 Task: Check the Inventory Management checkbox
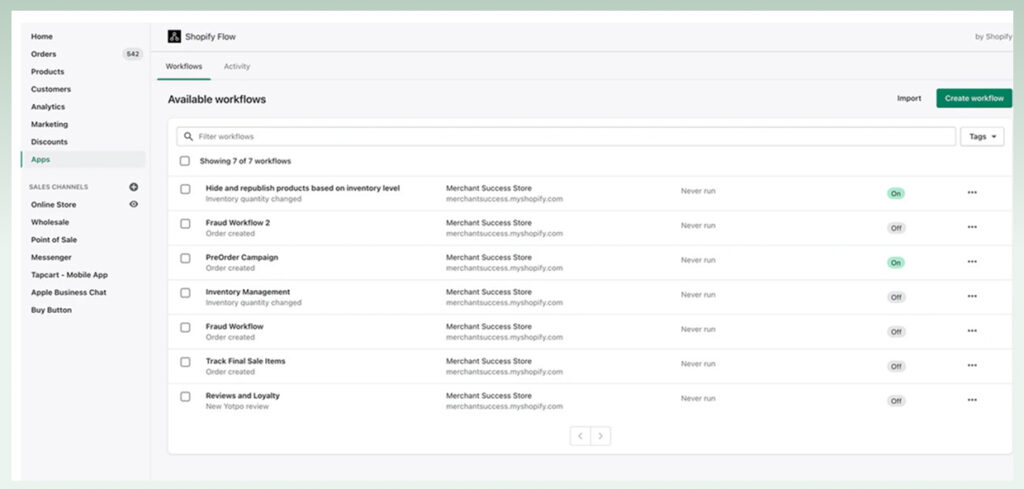185,293
